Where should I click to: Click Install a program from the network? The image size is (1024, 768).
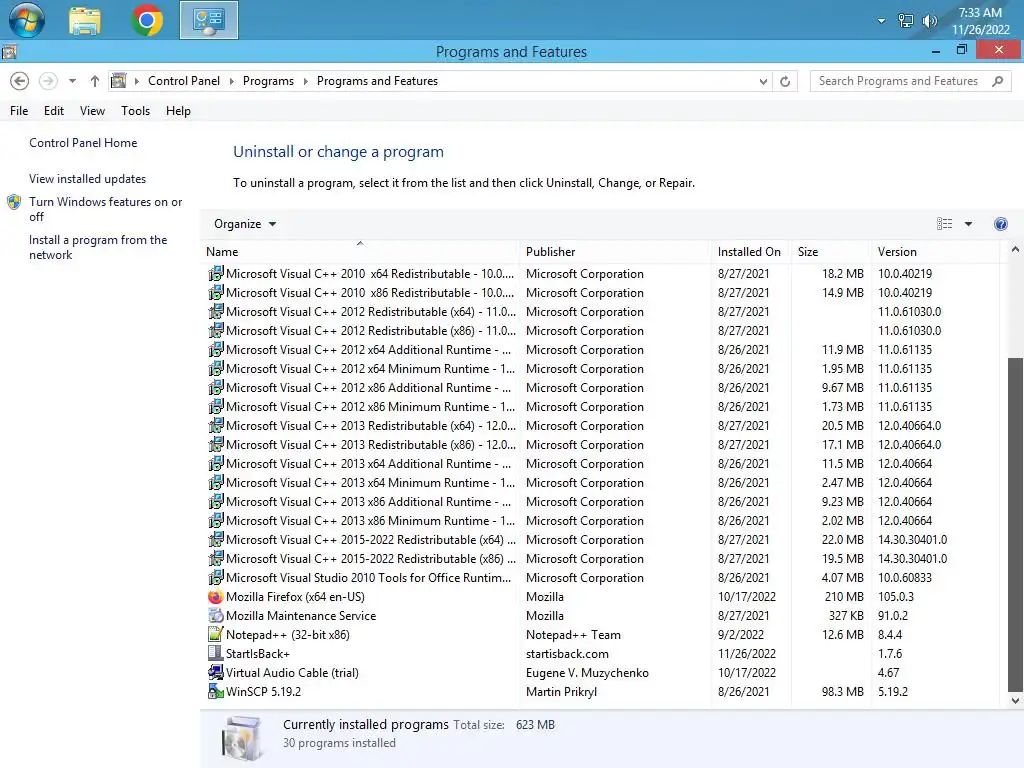[98, 248]
